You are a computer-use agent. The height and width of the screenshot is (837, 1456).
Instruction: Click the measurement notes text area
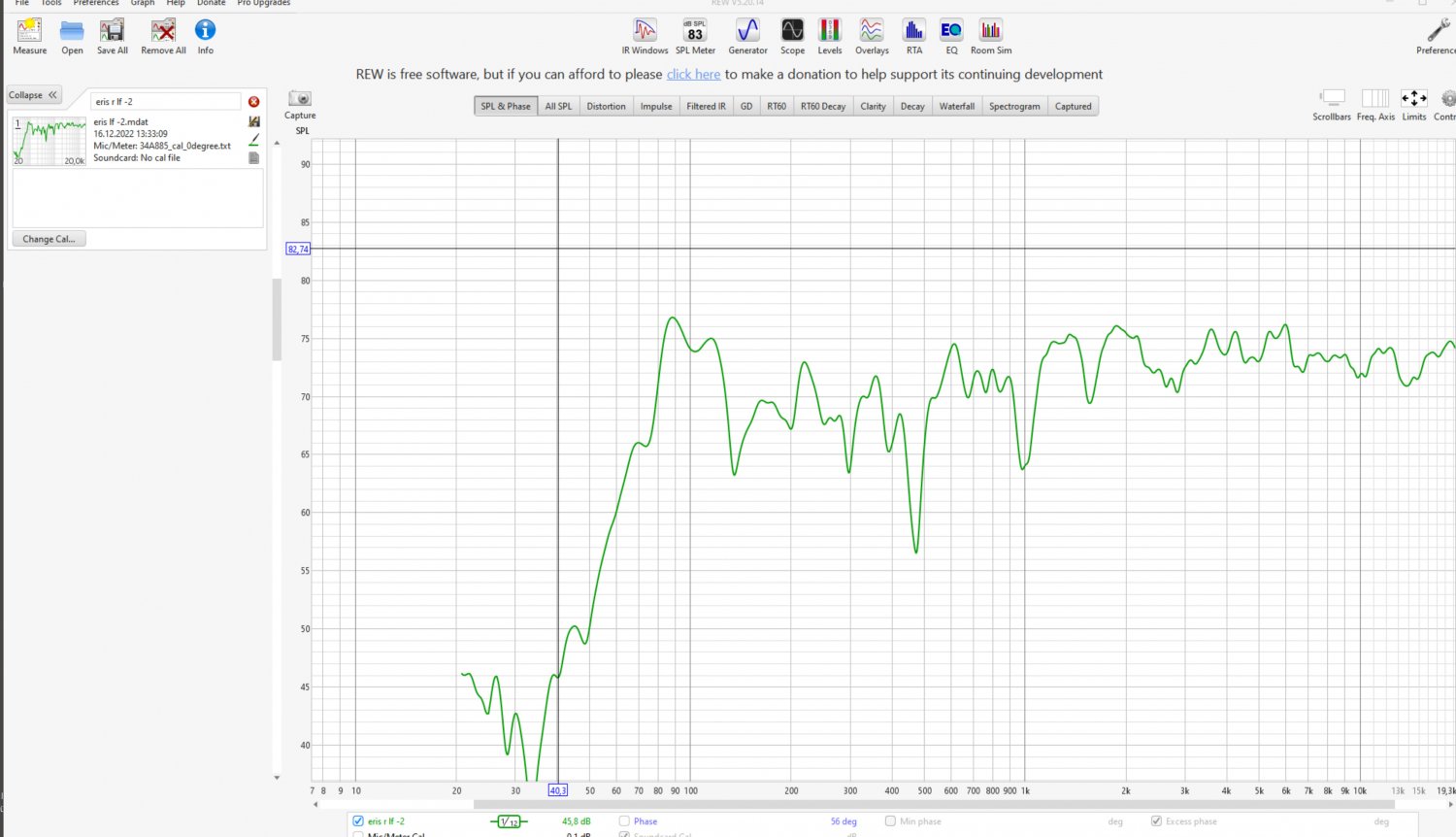point(138,198)
